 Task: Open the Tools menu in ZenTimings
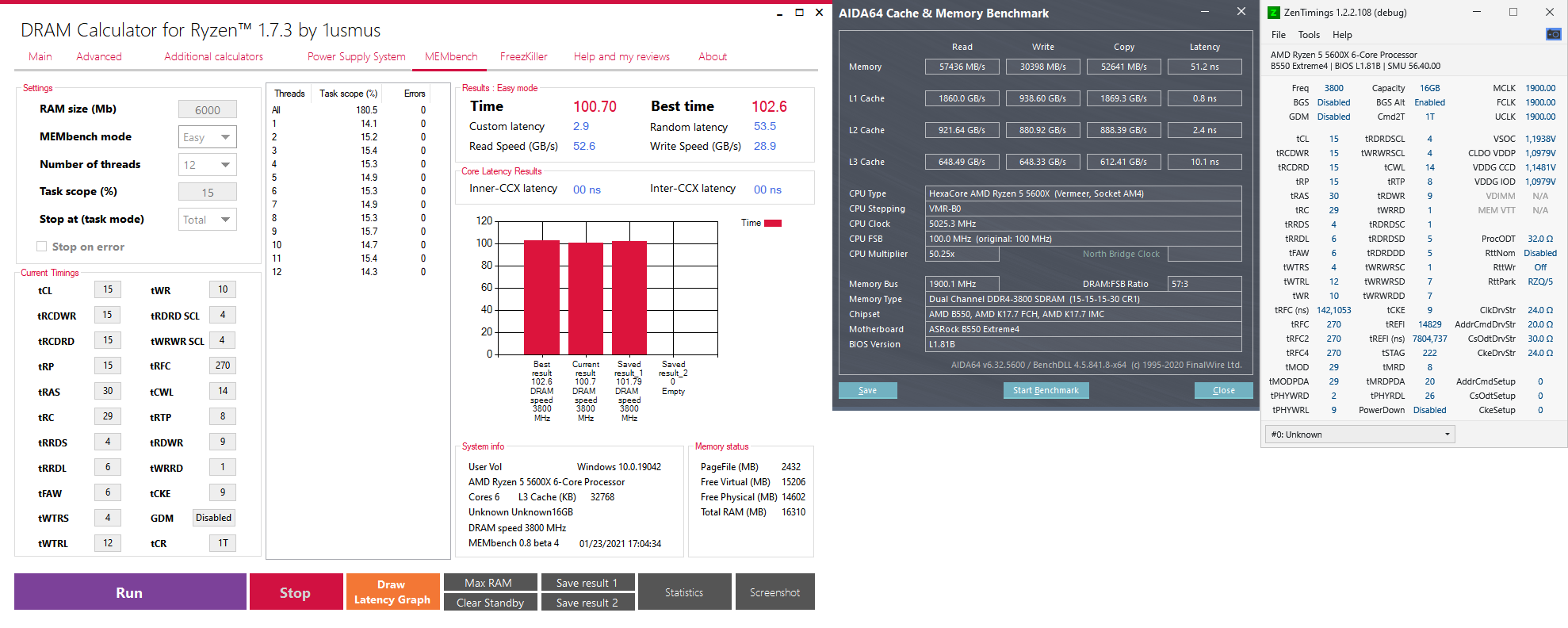(x=1309, y=35)
